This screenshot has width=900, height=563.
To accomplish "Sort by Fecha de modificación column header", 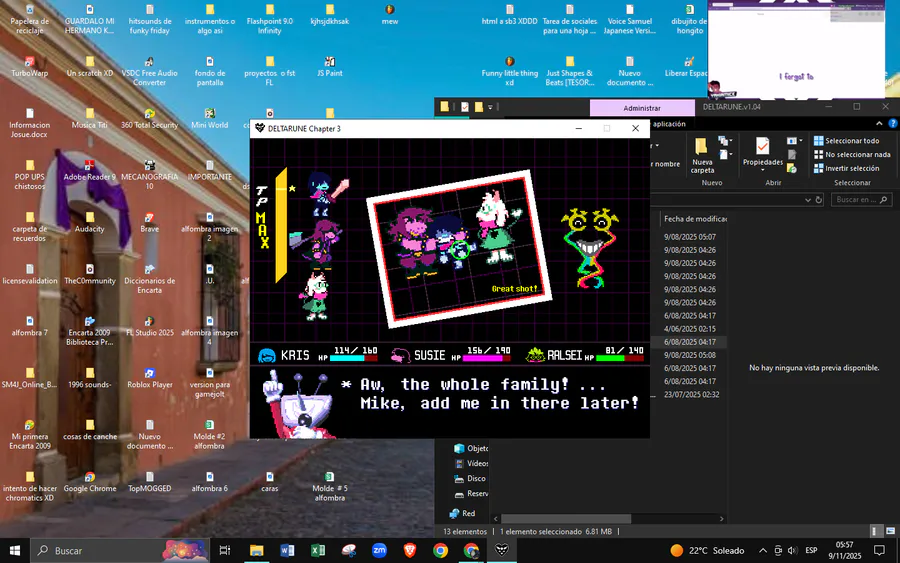I will (695, 219).
